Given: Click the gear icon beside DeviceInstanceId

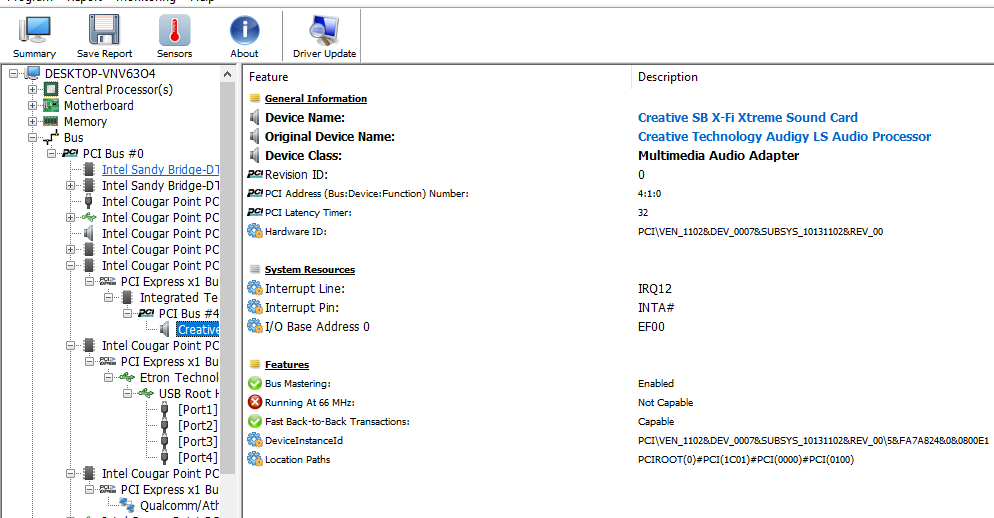Looking at the screenshot, I should [x=255, y=441].
